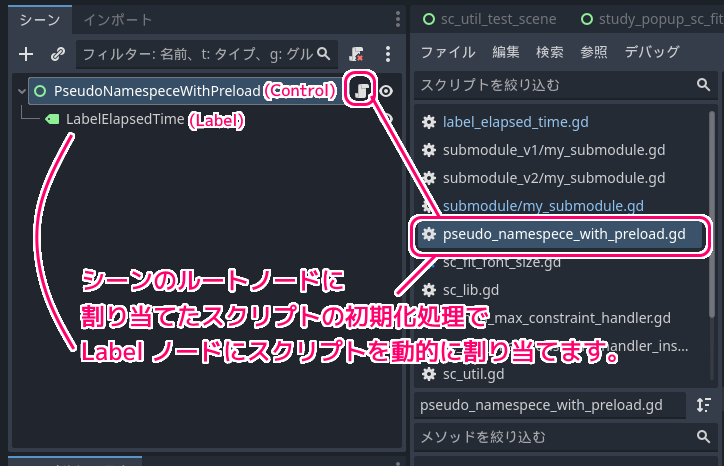Open sc_util.gd in script list
Image resolution: width=724 pixels, height=466 pixels.
tap(473, 374)
